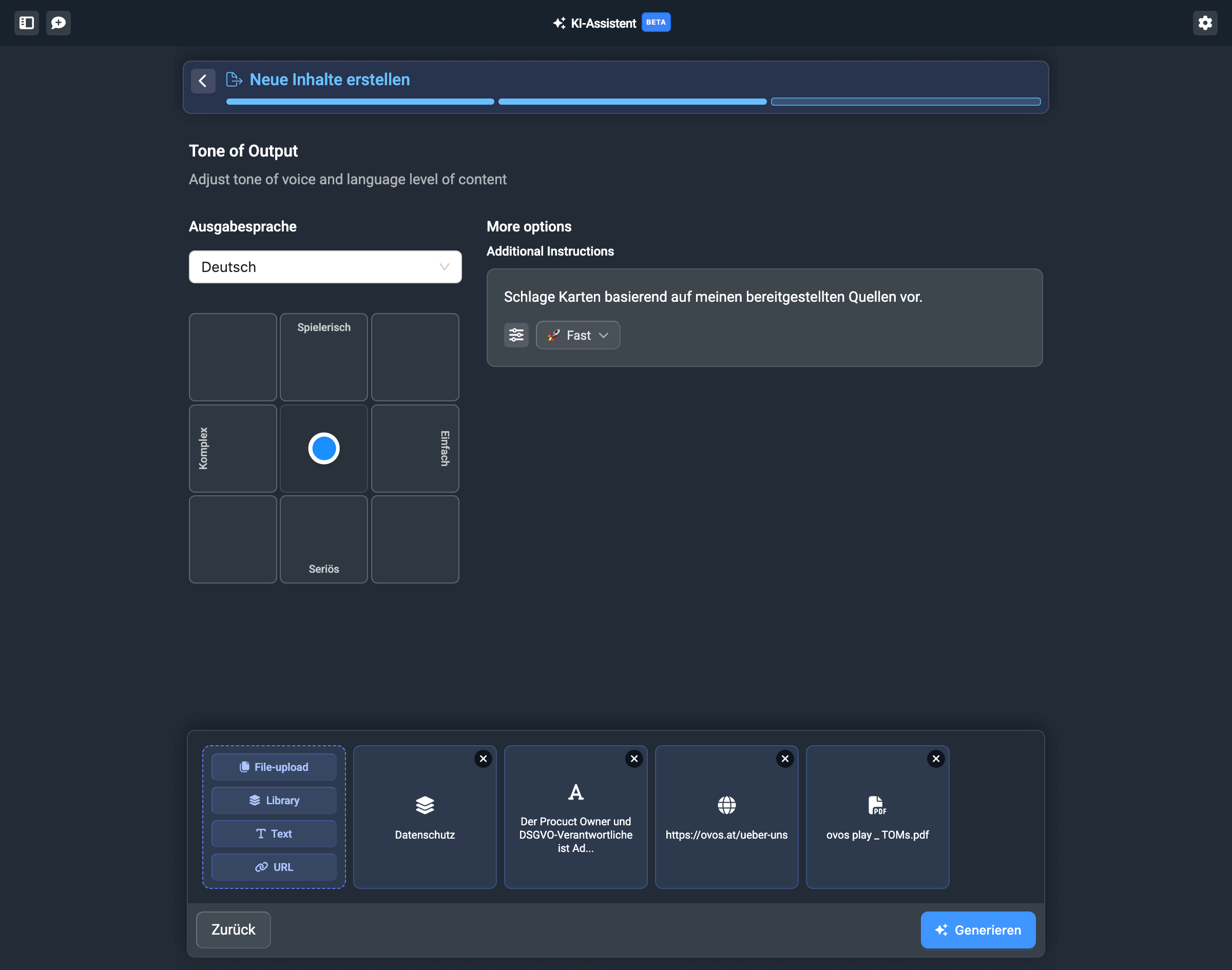
Task: Click the Generieren button
Action: tap(977, 929)
